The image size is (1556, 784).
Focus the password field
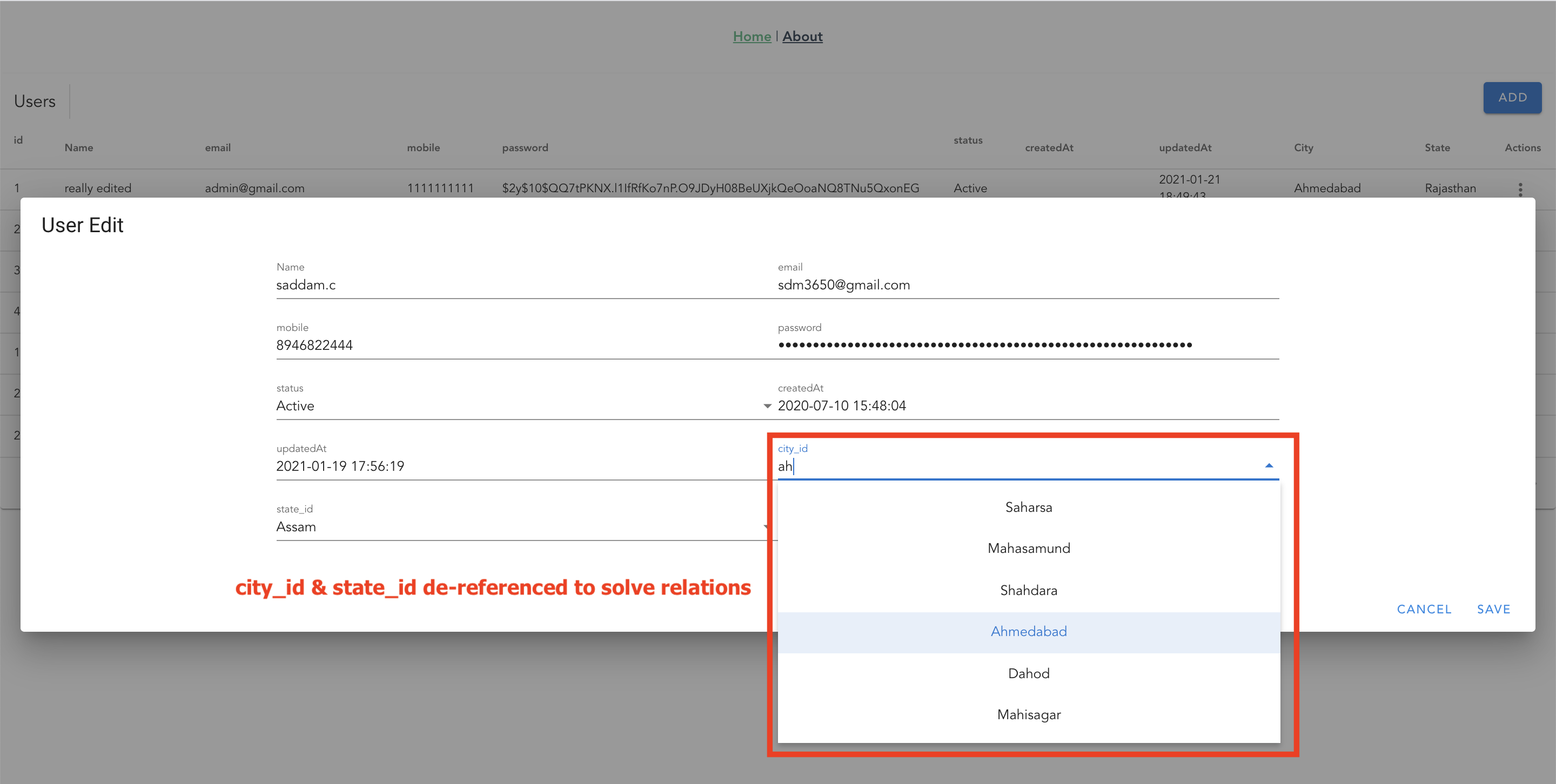click(1027, 345)
